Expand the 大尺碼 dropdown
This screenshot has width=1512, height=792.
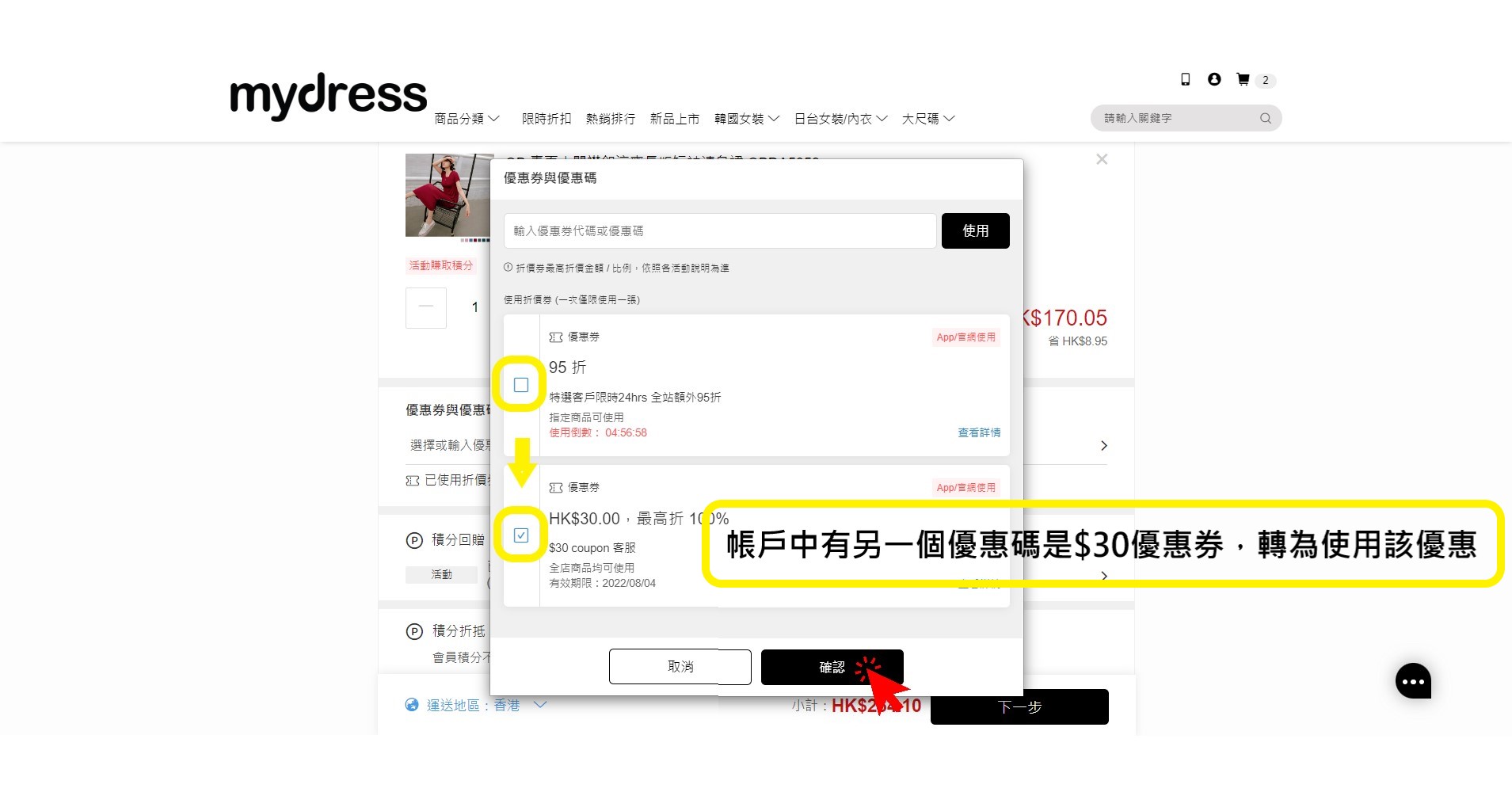pyautogui.click(x=928, y=119)
